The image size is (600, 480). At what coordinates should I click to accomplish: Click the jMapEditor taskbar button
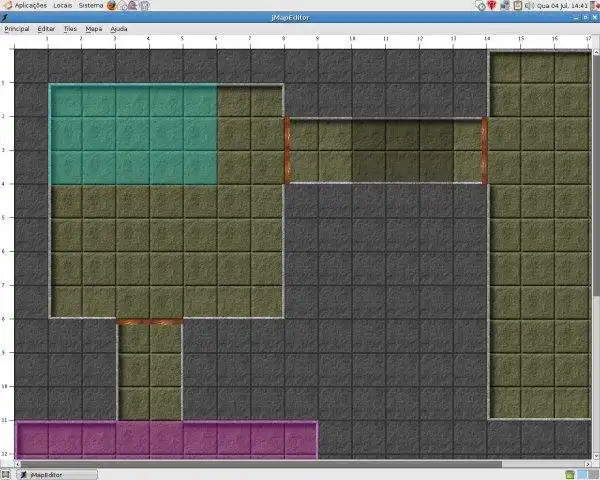click(57, 475)
